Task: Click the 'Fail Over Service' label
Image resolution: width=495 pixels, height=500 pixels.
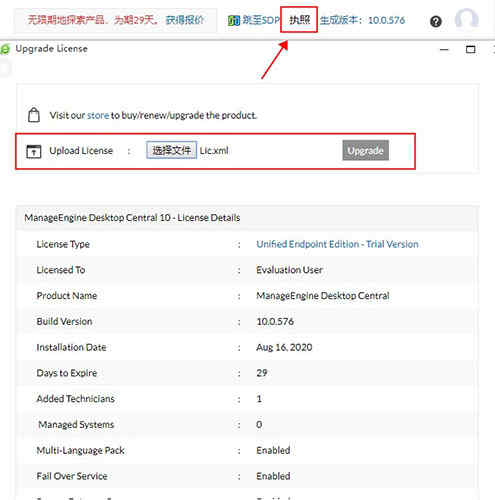Action: click(x=72, y=476)
